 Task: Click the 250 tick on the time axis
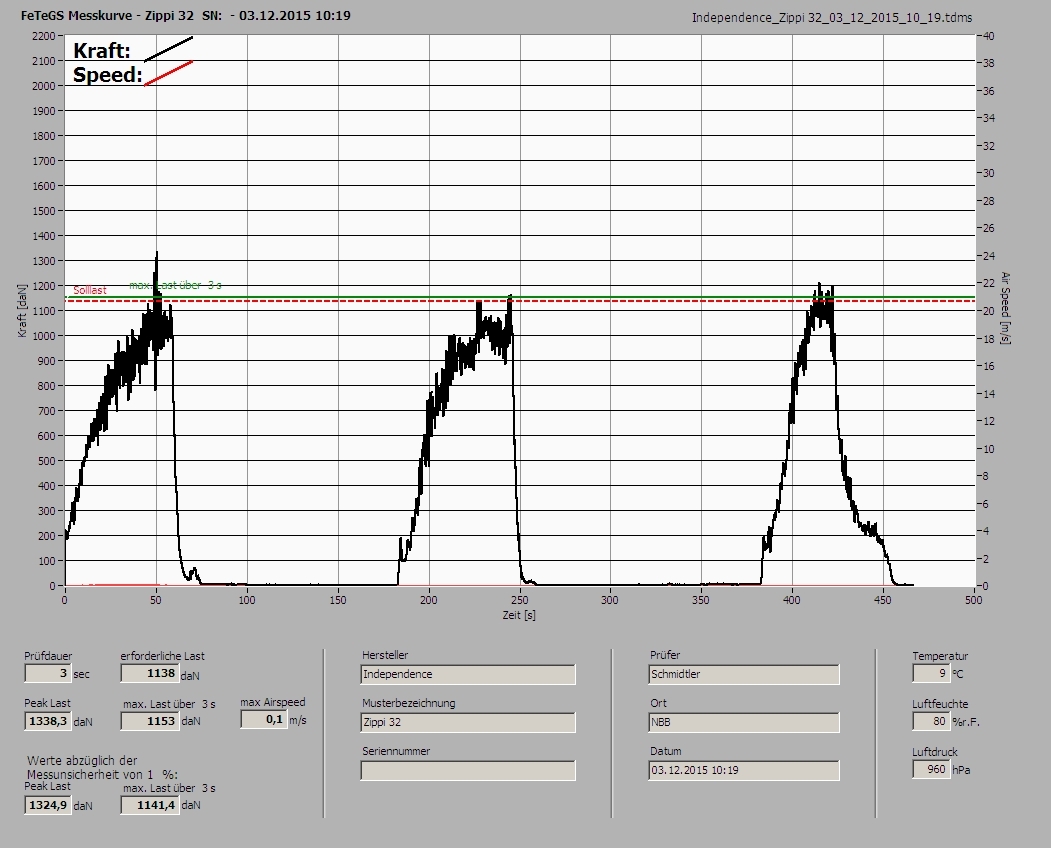click(x=519, y=600)
